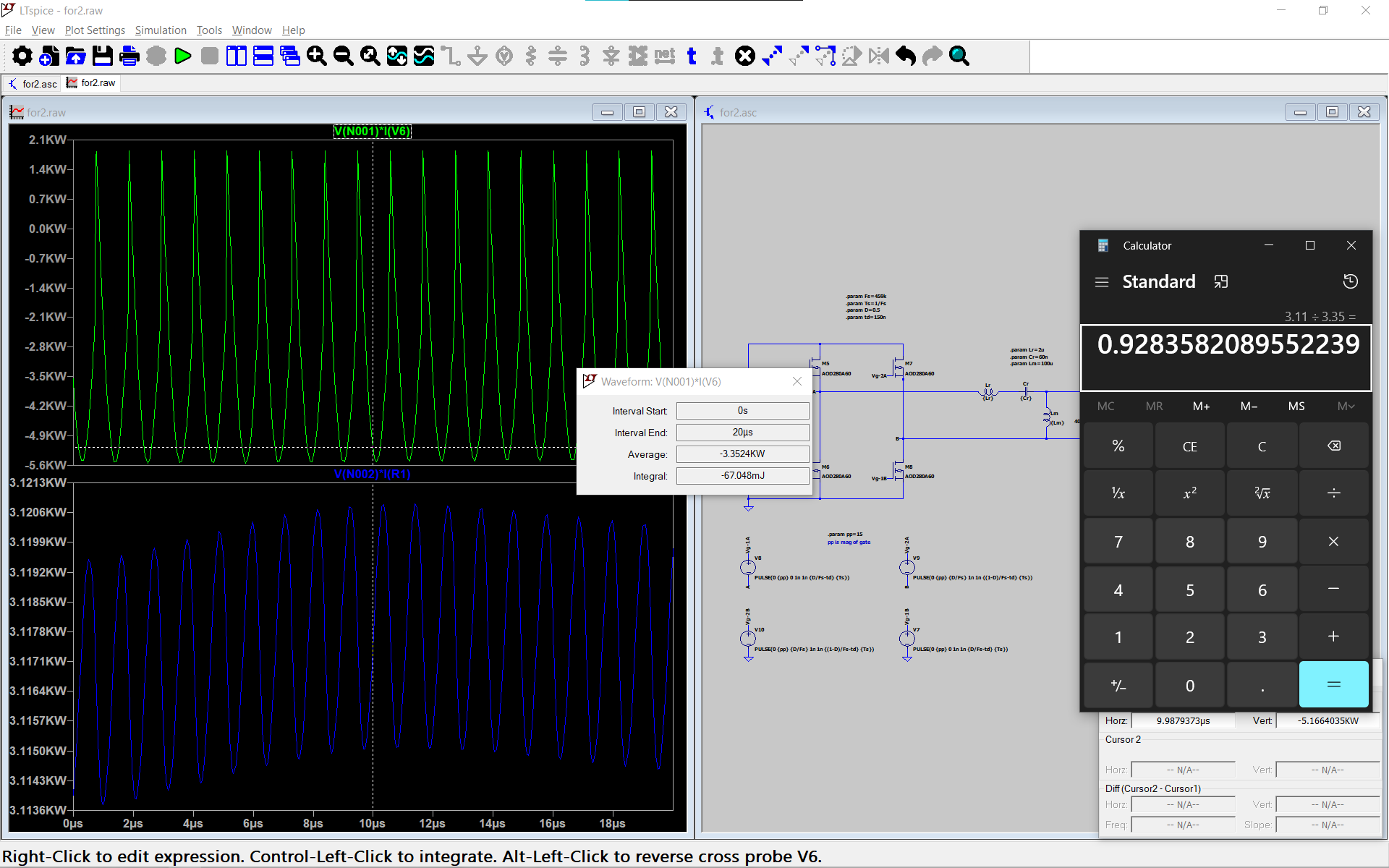
Task: Click the Calculator result display
Action: point(1226,357)
